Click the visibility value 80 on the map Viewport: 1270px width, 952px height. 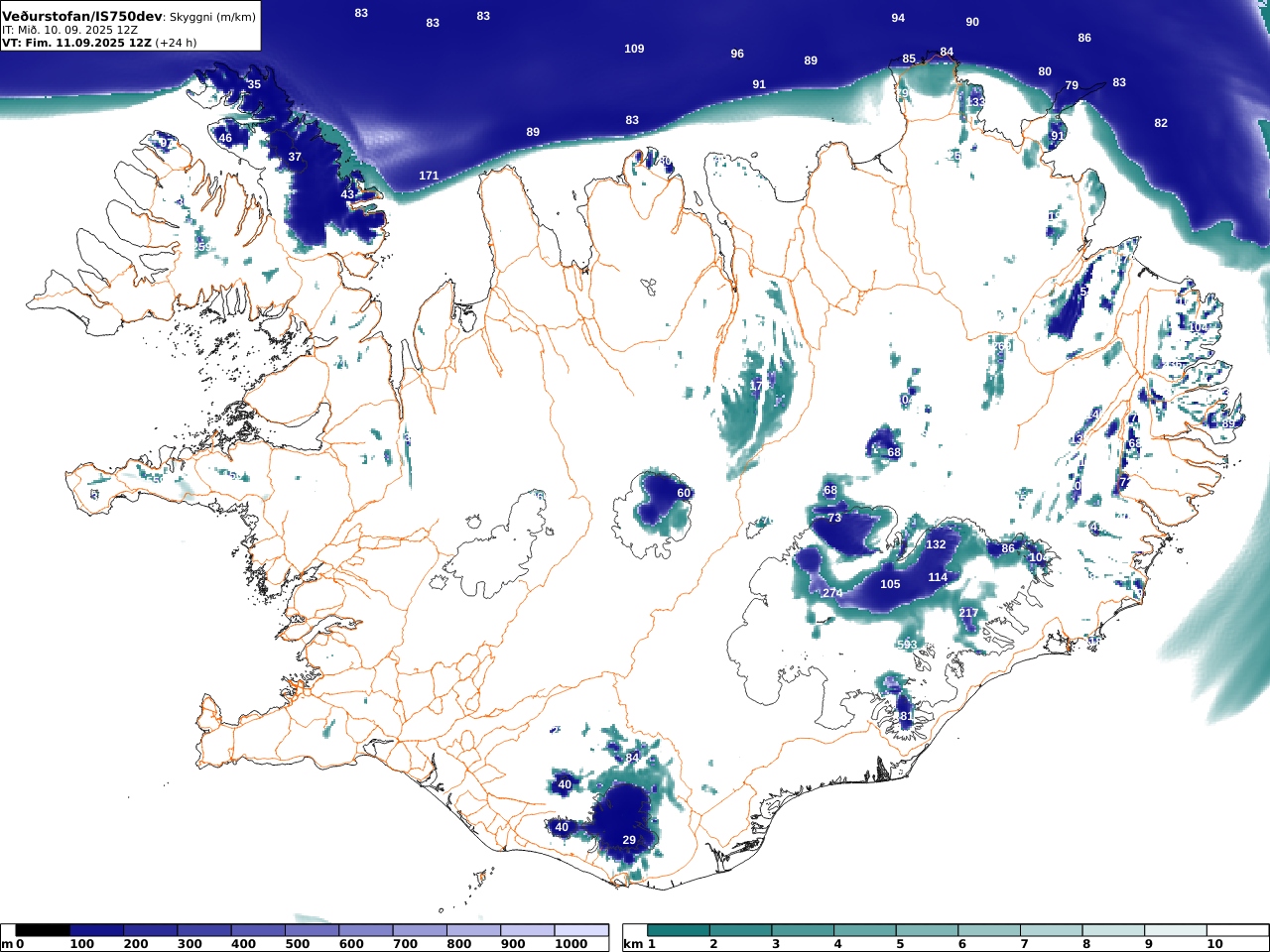[x=1045, y=71]
